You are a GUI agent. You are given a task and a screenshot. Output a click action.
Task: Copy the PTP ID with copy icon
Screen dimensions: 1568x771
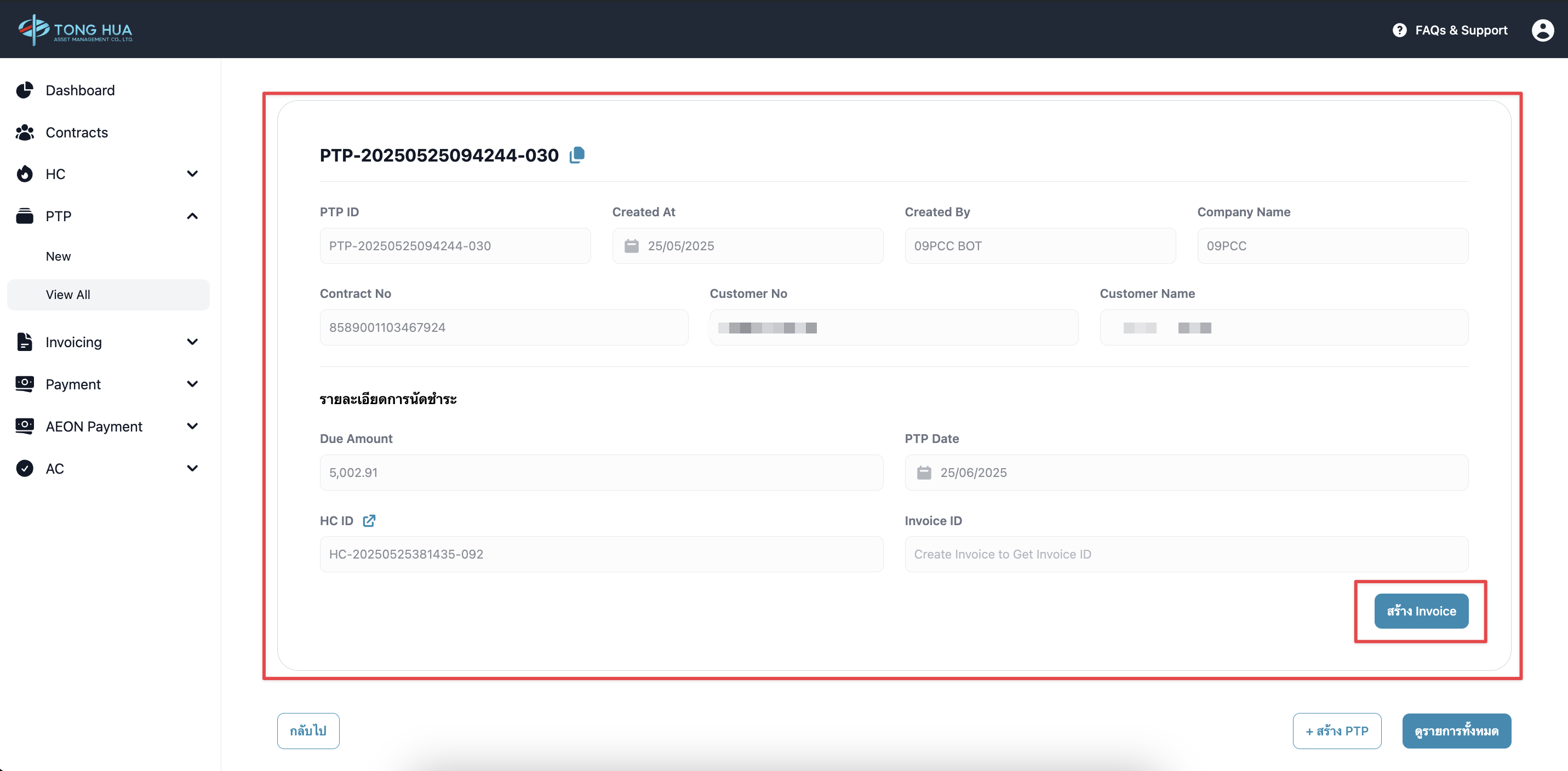(x=576, y=155)
